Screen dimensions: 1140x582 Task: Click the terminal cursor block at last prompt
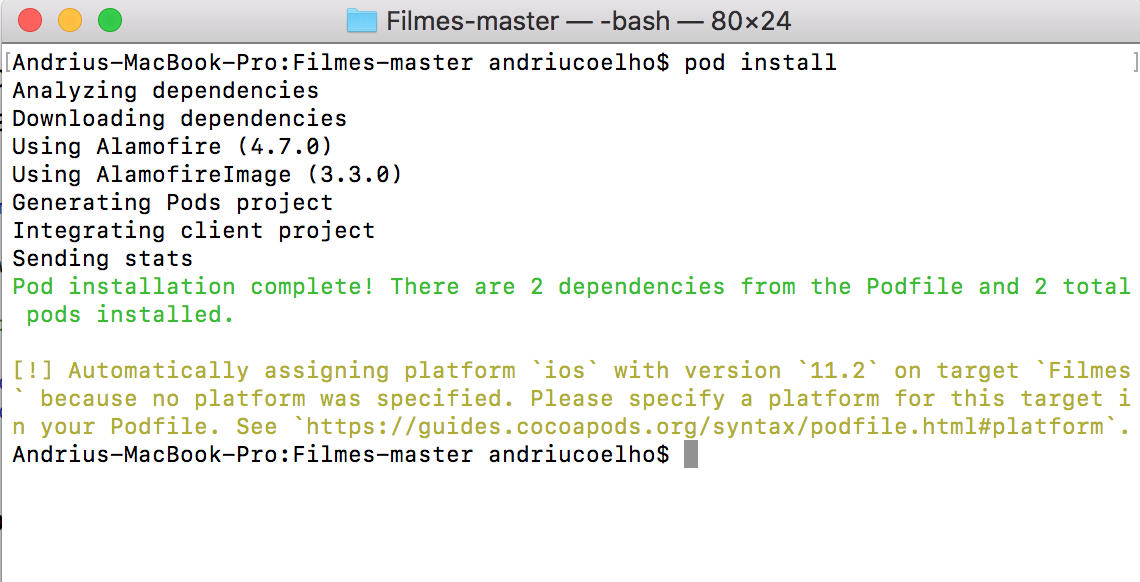(691, 454)
